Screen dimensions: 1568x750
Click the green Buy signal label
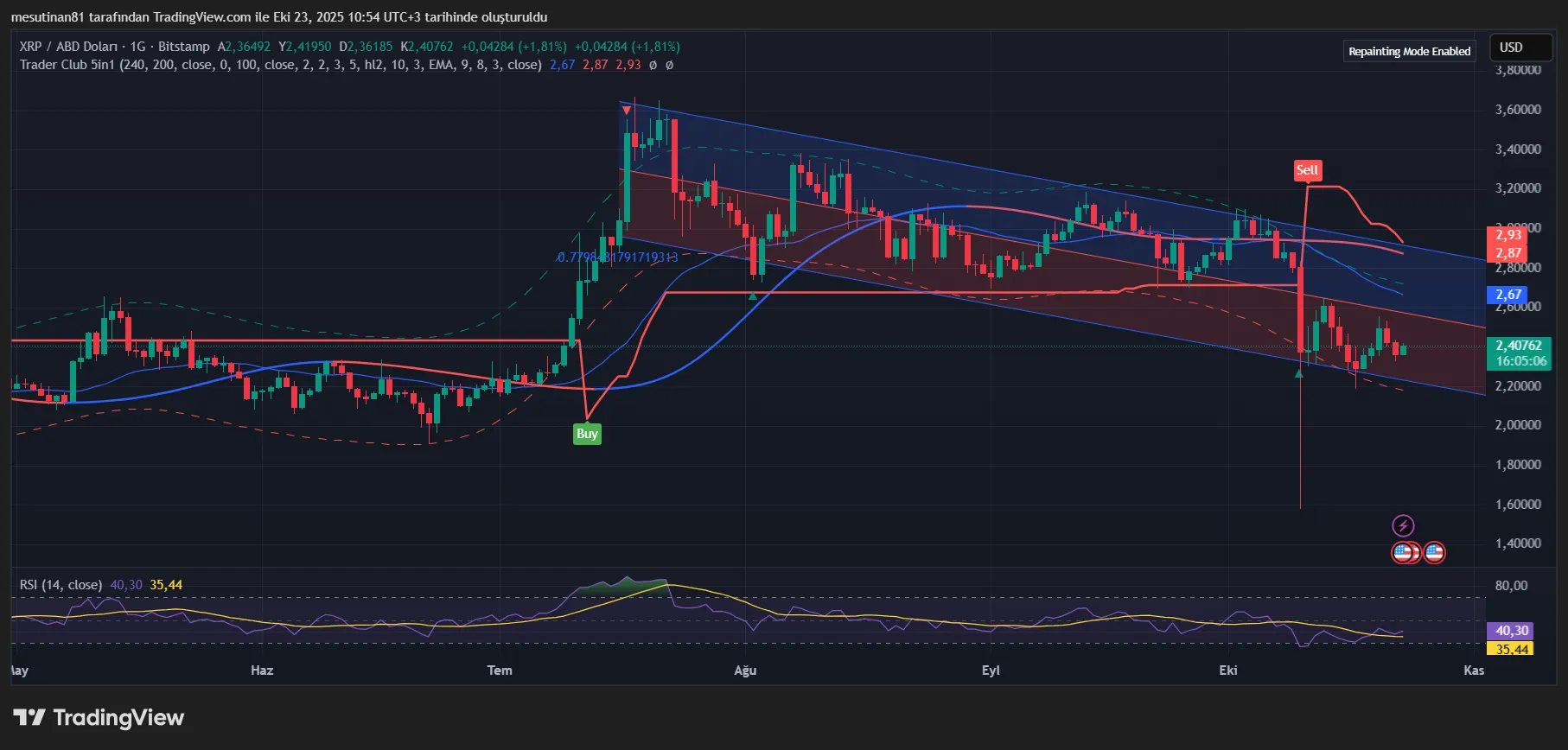pyautogui.click(x=587, y=434)
